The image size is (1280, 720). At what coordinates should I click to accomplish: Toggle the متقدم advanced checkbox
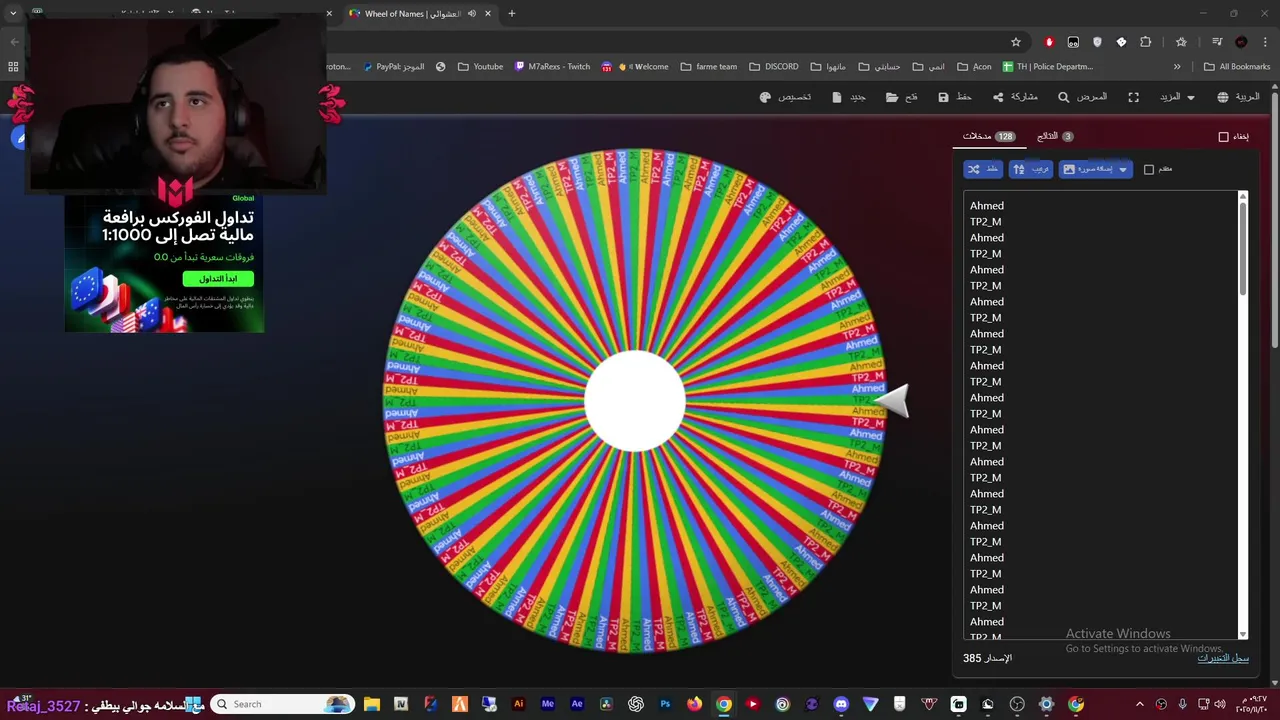point(1149,169)
